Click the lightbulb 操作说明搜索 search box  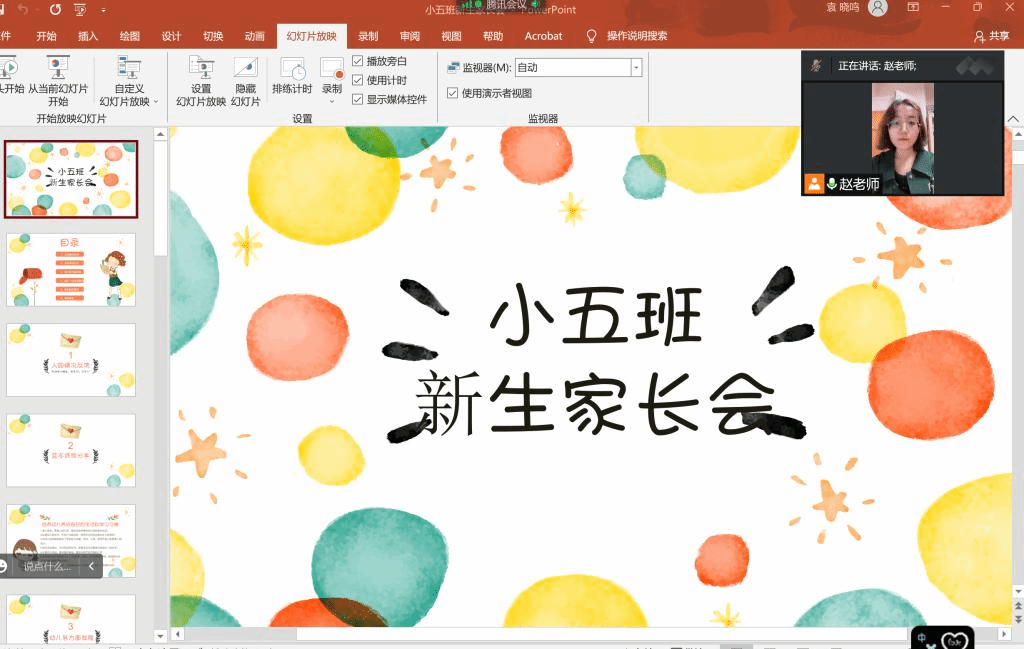click(x=627, y=36)
